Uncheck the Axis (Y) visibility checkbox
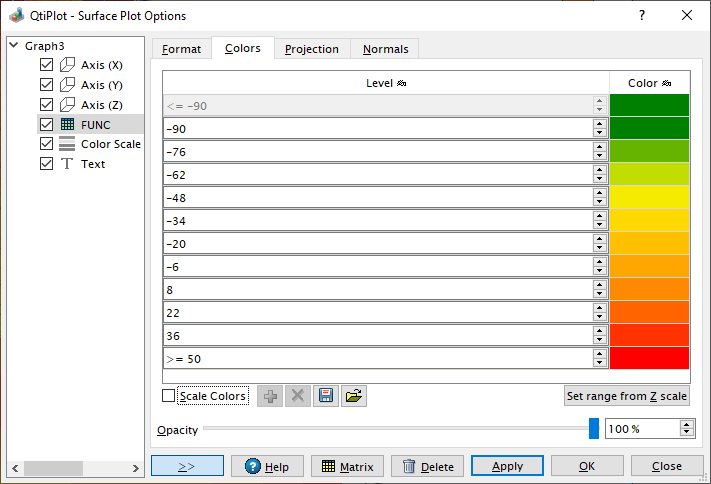 coord(46,85)
